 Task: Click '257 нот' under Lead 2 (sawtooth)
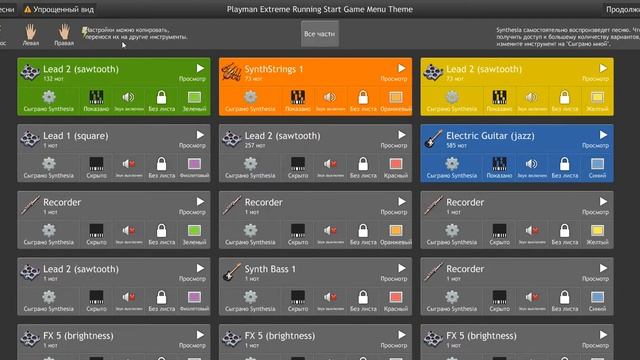pos(255,145)
